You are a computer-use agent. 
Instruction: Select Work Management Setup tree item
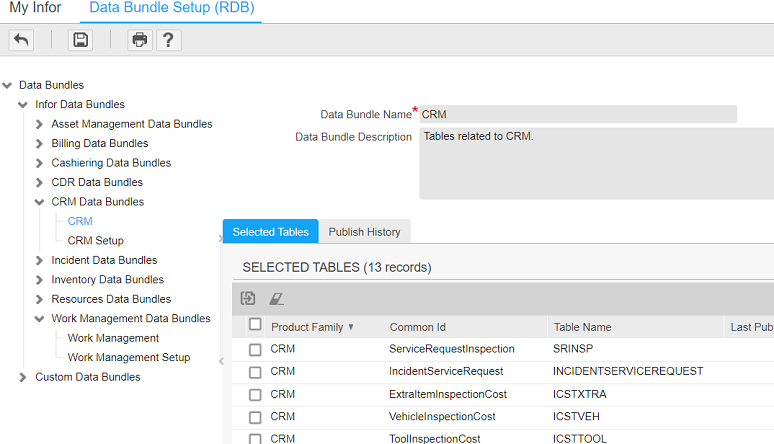pyautogui.click(x=128, y=357)
